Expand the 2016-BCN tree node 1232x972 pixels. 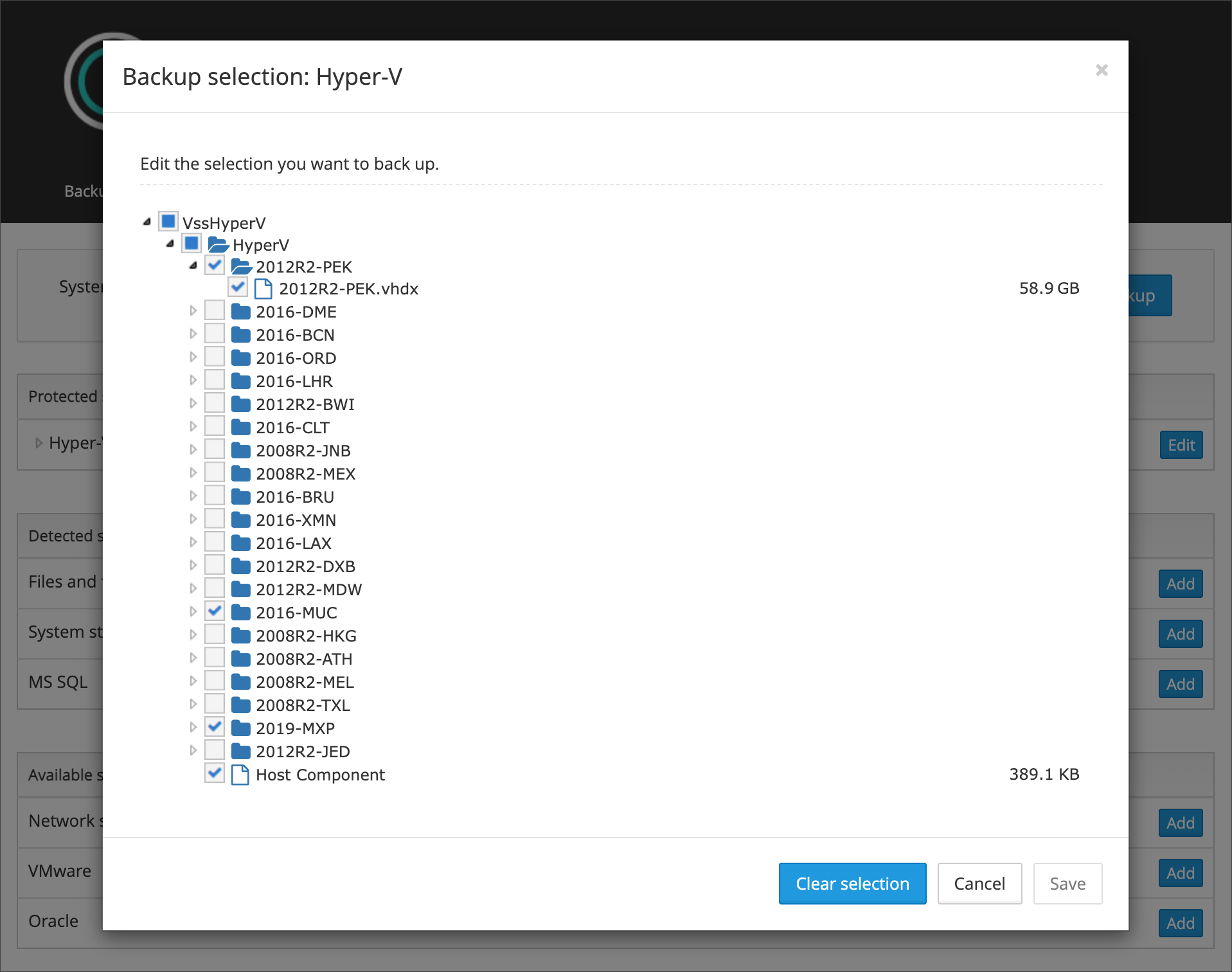pyautogui.click(x=193, y=334)
